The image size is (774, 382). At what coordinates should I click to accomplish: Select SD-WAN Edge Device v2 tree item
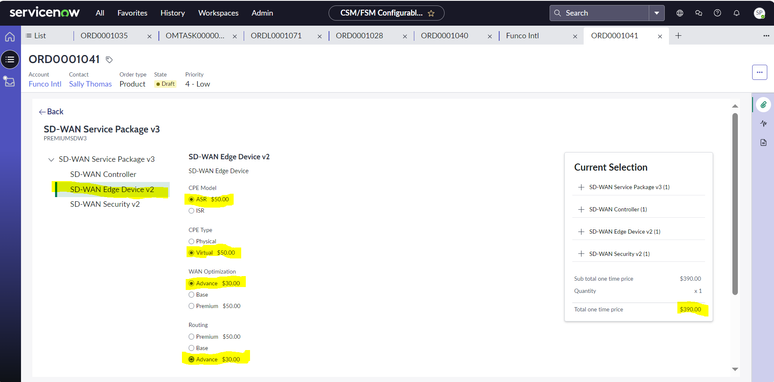click(112, 190)
